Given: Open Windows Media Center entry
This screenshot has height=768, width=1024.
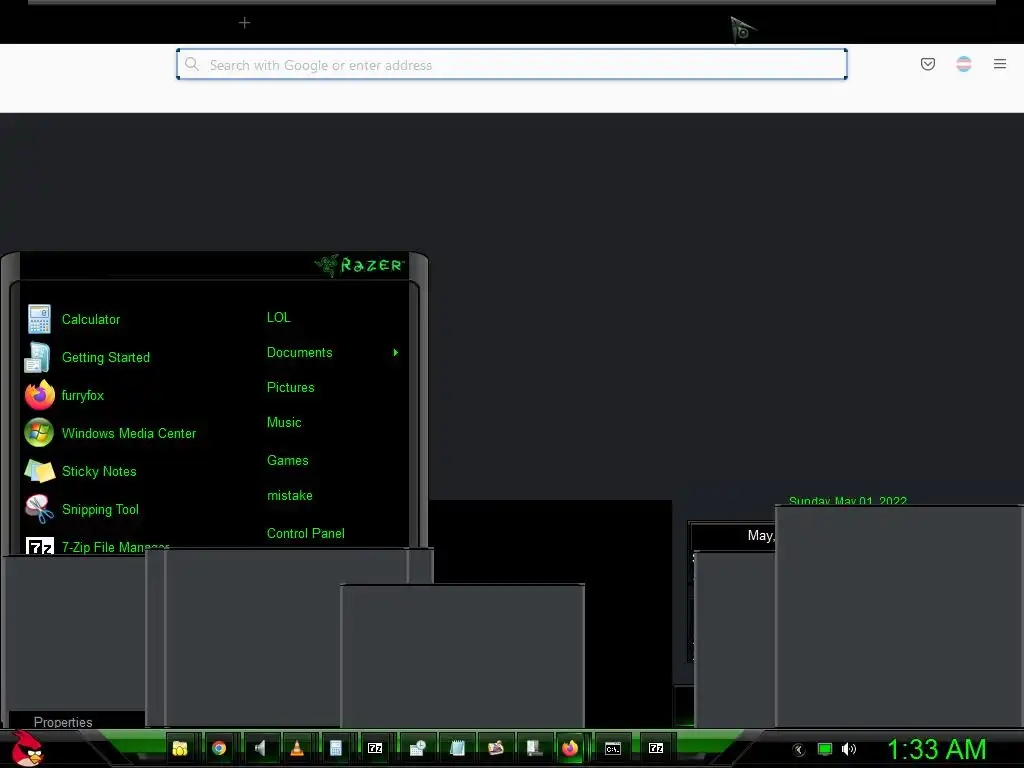Looking at the screenshot, I should point(128,433).
